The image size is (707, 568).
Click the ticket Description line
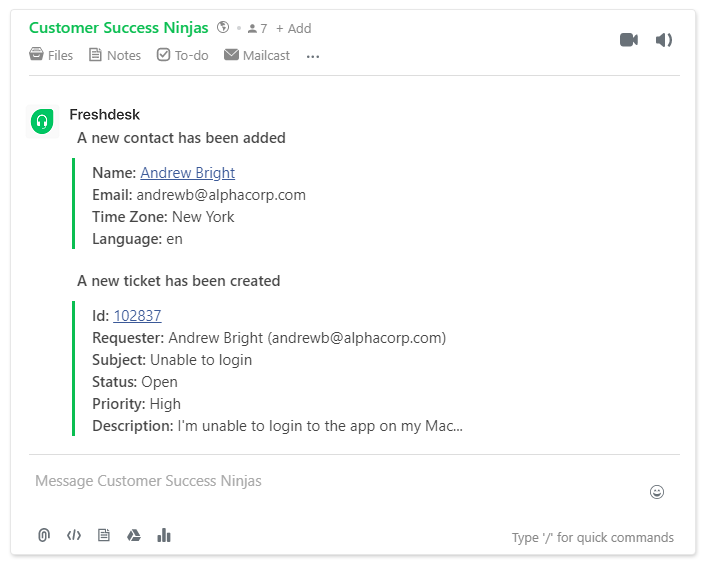pos(277,426)
